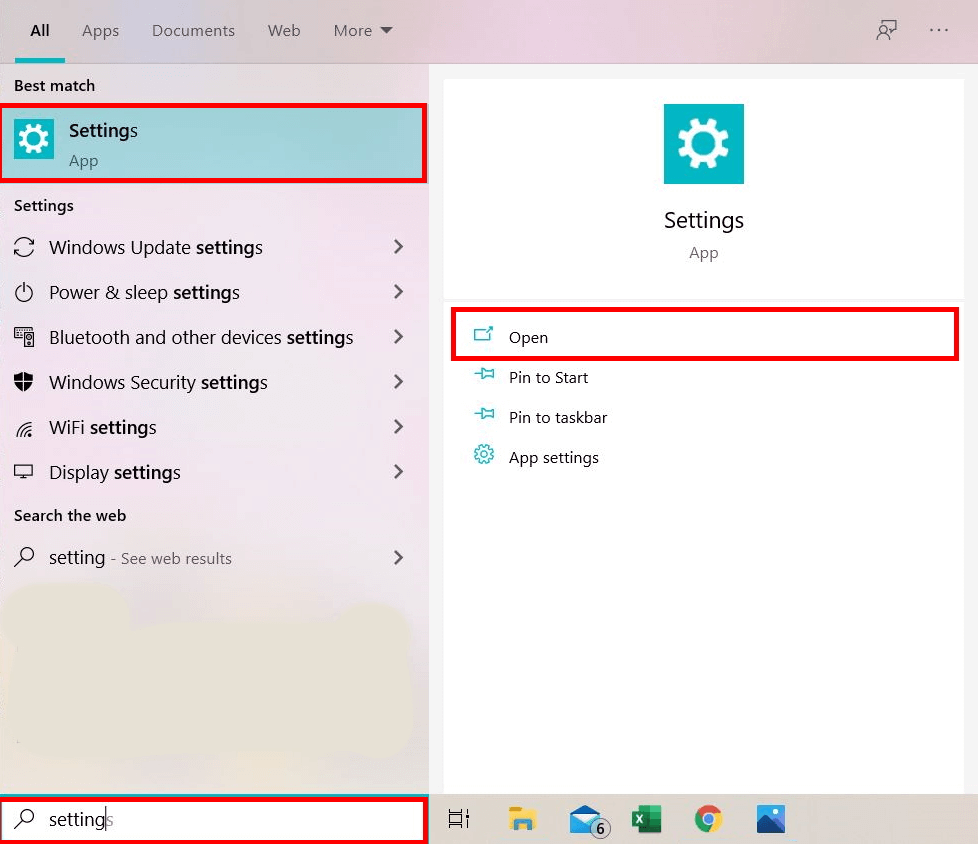The image size is (978, 844).
Task: Open Windows Security settings result
Action: pyautogui.click(x=213, y=382)
